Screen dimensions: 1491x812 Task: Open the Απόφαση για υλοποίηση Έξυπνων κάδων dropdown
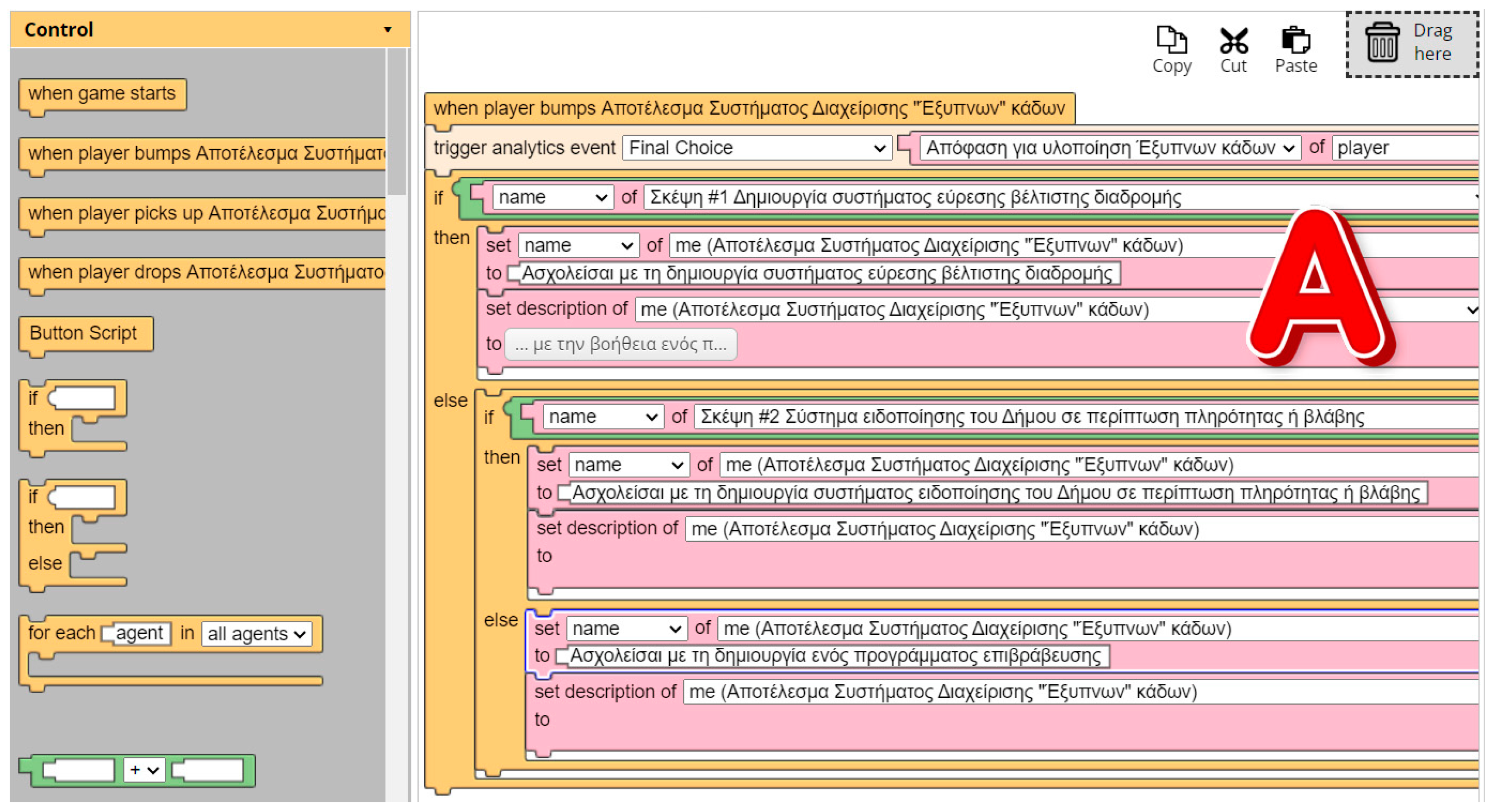pyautogui.click(x=1109, y=148)
